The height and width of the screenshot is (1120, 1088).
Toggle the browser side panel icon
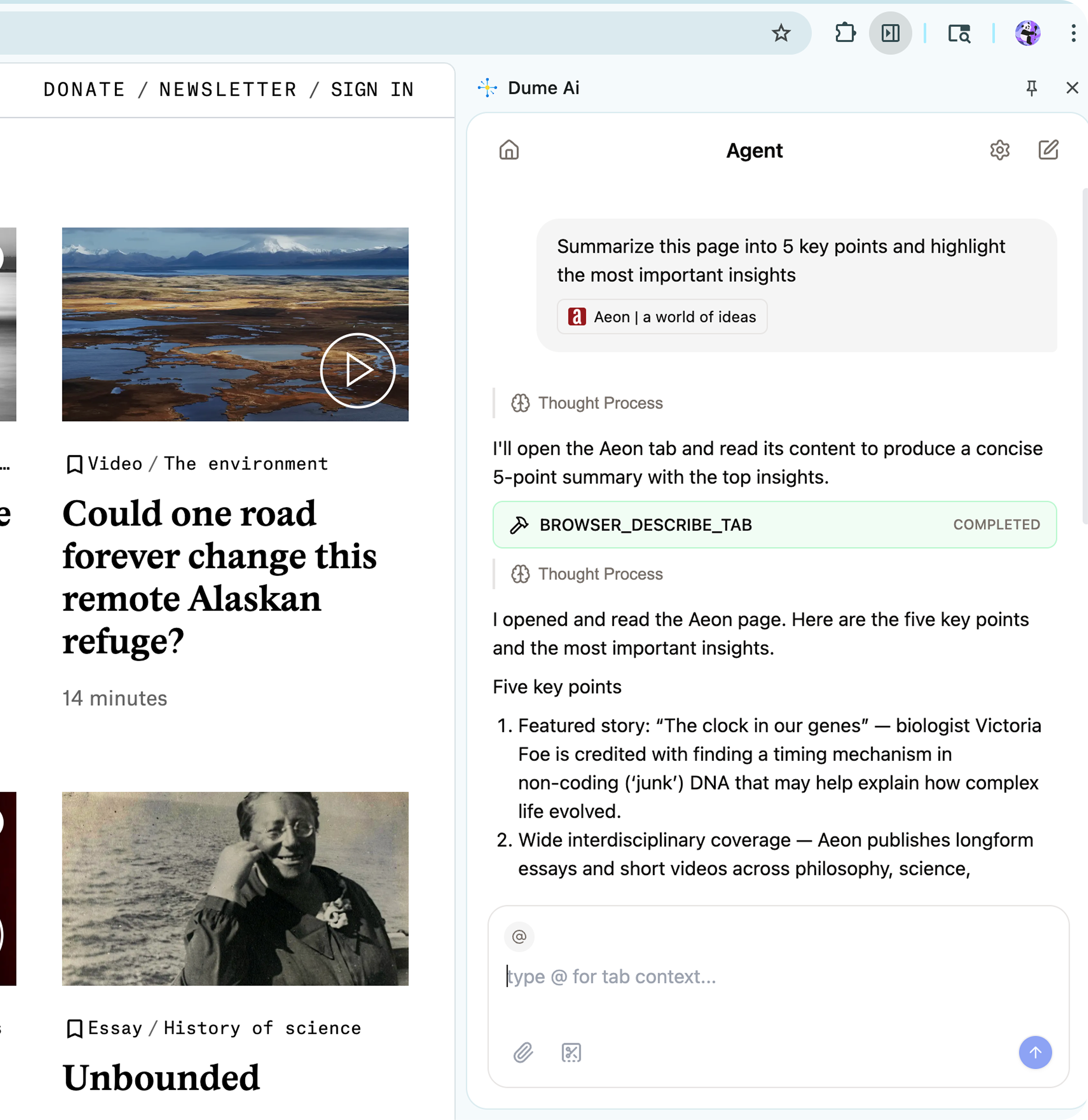[x=890, y=33]
